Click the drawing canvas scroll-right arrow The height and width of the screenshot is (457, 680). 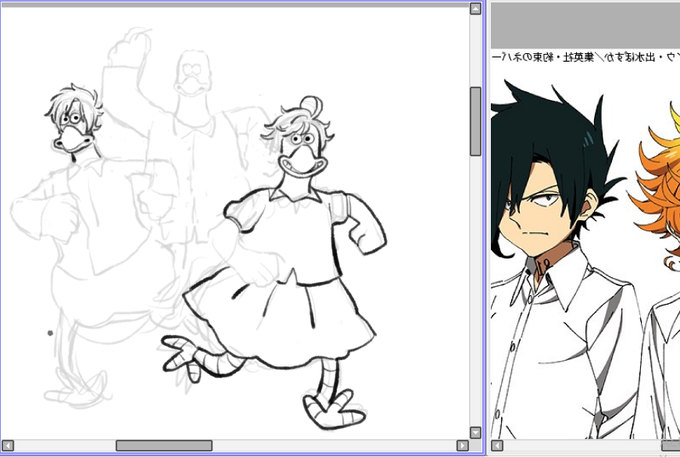pyautogui.click(x=462, y=446)
